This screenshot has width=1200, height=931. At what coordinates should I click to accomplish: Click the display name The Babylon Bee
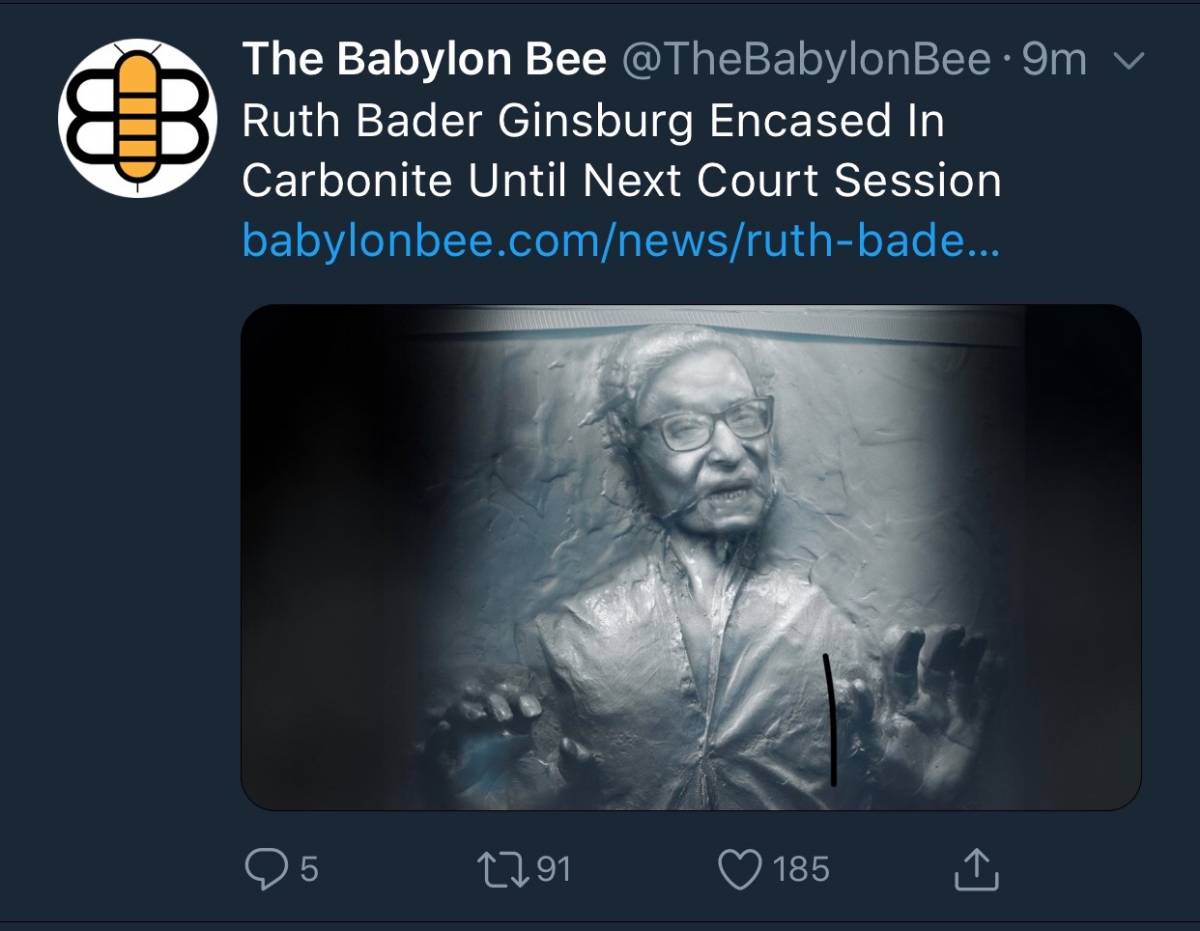point(424,60)
